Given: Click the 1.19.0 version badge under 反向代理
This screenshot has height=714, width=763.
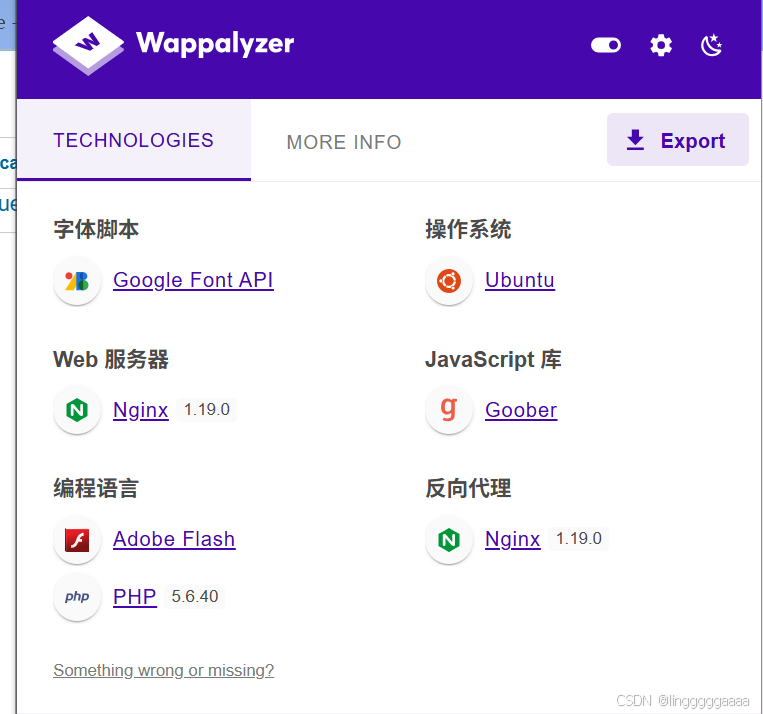Looking at the screenshot, I should tap(579, 539).
